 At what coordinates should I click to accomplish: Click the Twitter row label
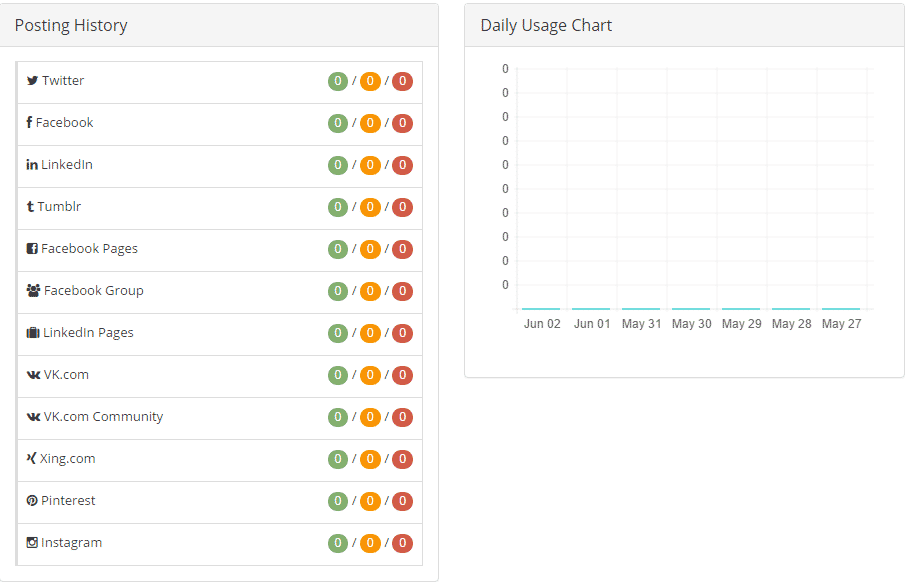63,81
